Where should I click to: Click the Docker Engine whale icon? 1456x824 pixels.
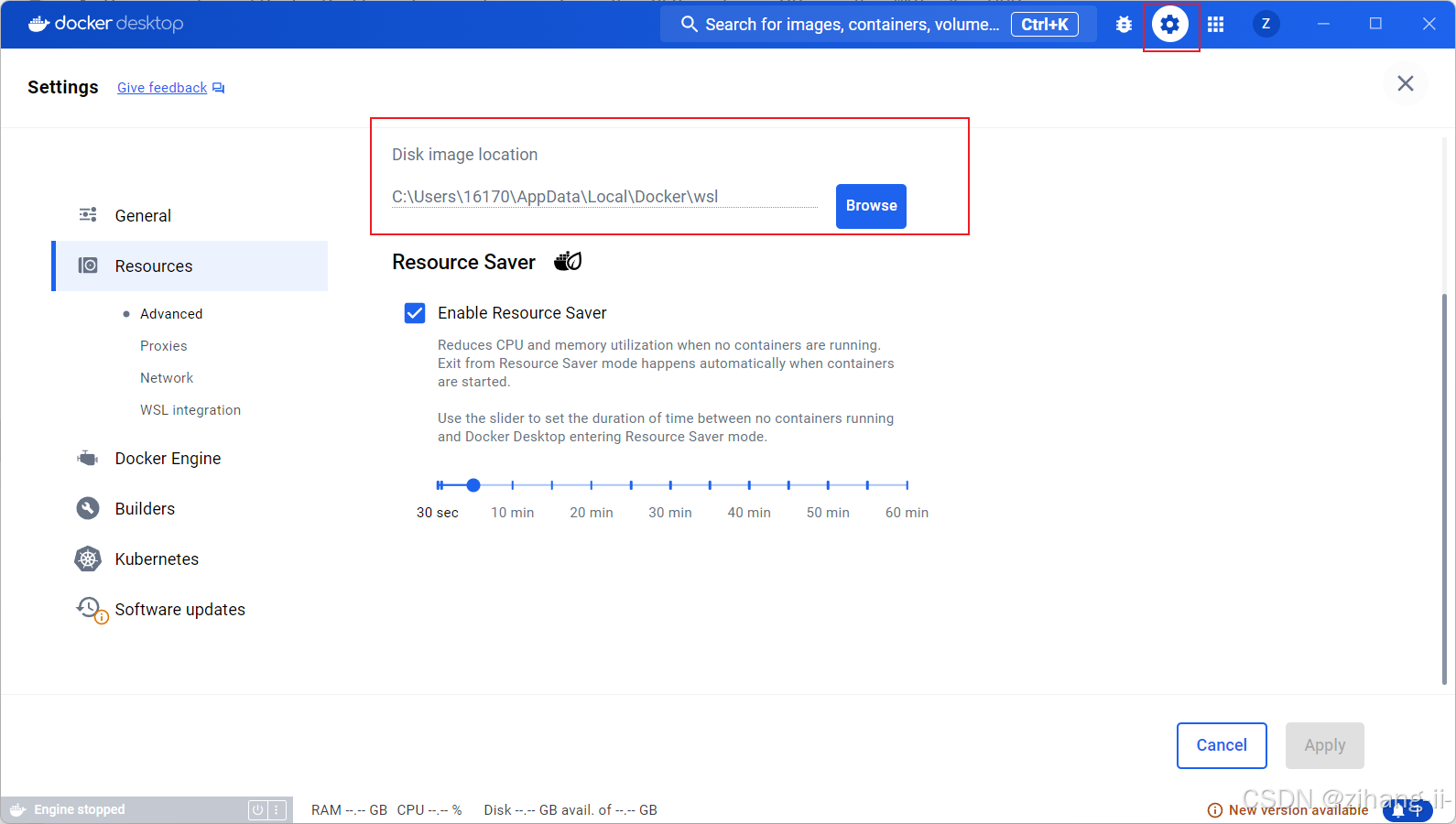coord(88,458)
